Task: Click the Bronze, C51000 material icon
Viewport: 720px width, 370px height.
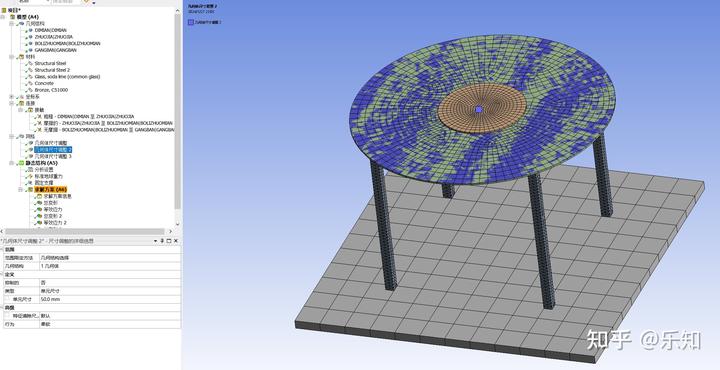Action: click(30, 90)
